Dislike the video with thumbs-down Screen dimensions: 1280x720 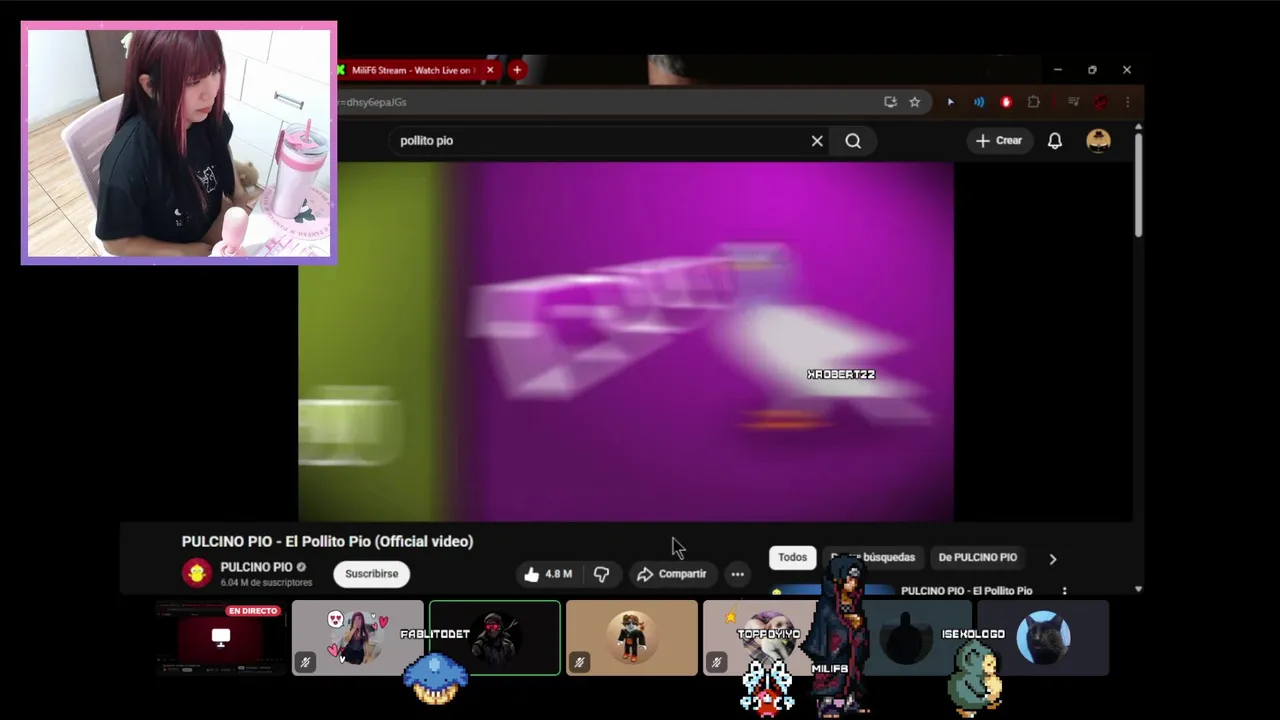coord(601,574)
